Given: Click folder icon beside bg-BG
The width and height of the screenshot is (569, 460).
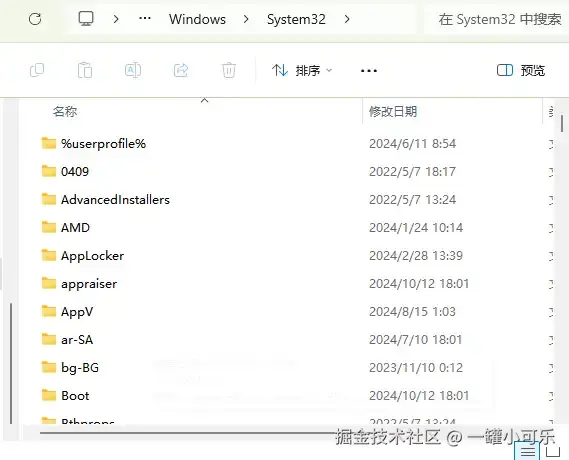Looking at the screenshot, I should [49, 367].
